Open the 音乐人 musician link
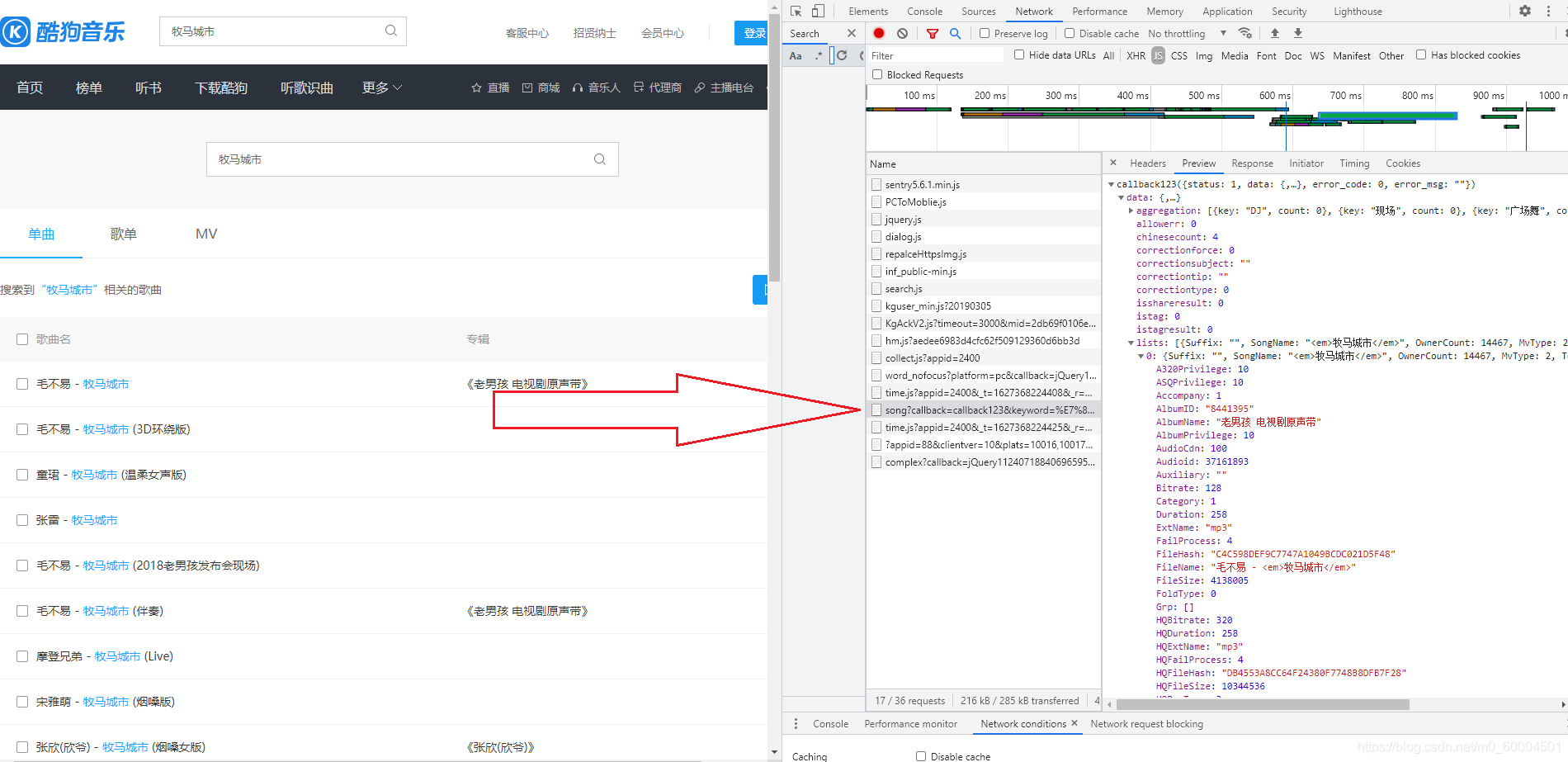The height and width of the screenshot is (762, 1568). pyautogui.click(x=596, y=88)
